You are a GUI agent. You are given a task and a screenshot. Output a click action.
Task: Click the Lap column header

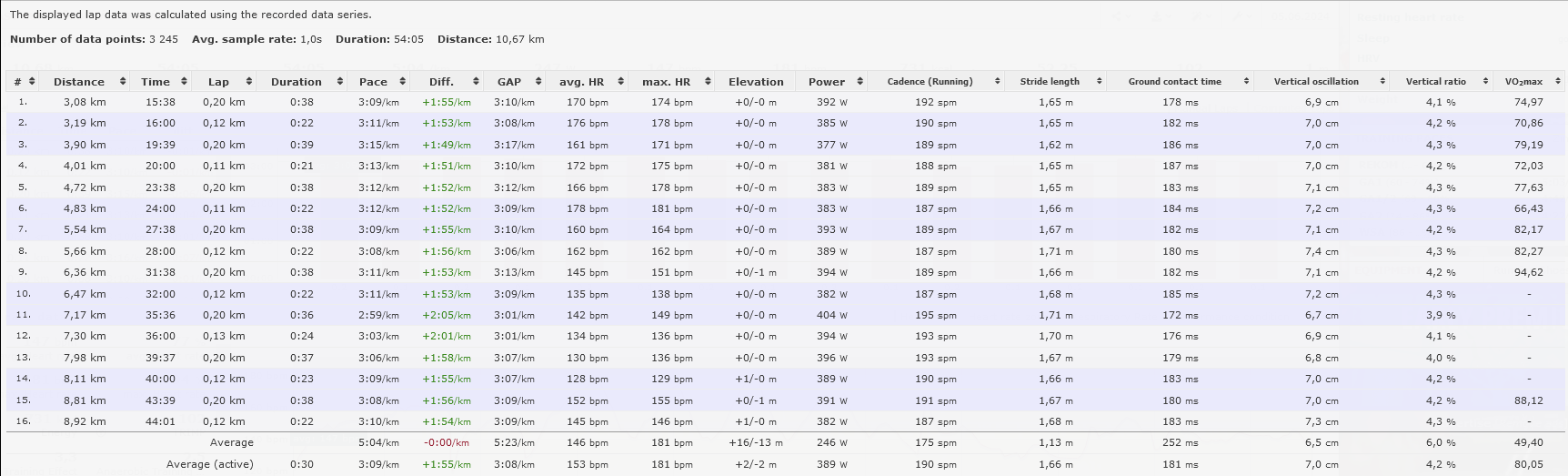(218, 82)
